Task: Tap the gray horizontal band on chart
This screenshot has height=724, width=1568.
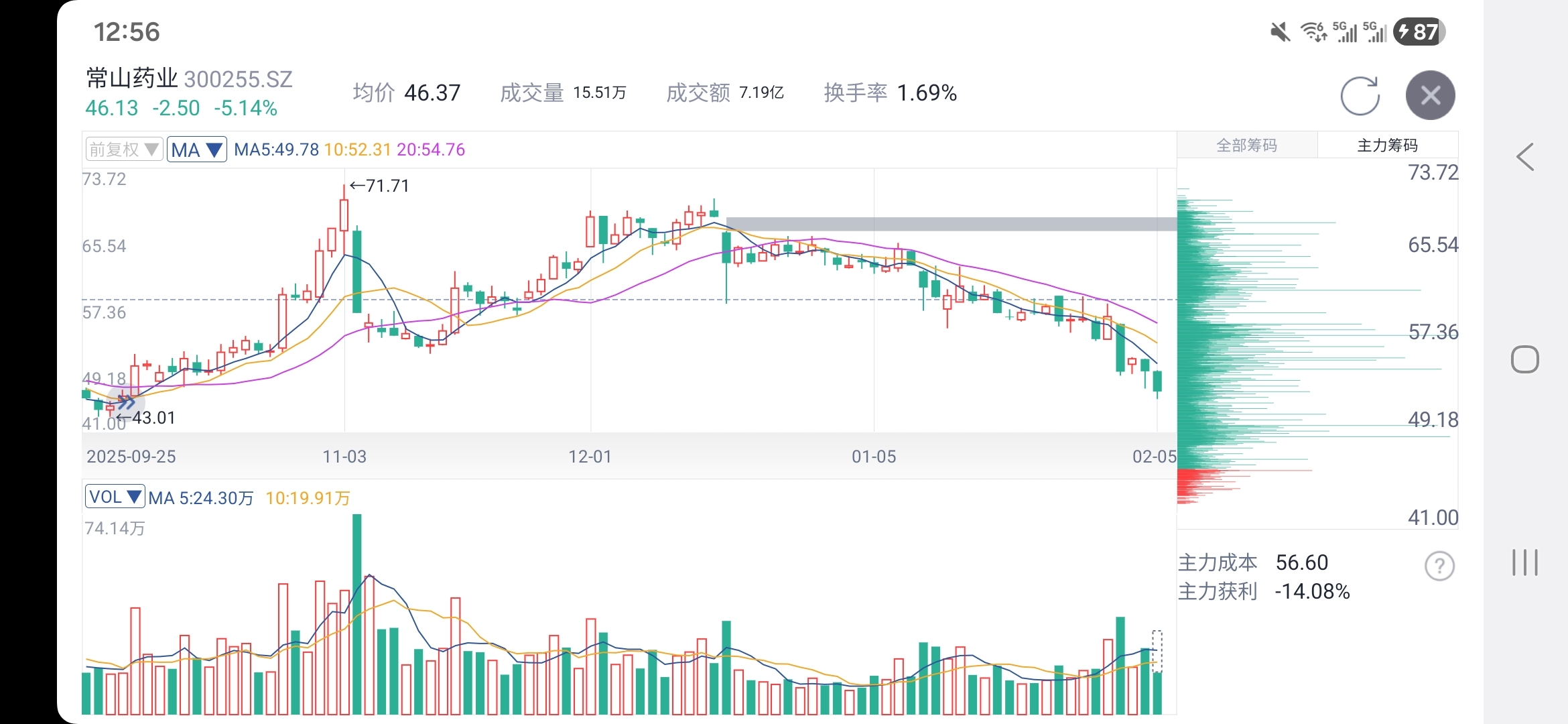Action: 950,224
